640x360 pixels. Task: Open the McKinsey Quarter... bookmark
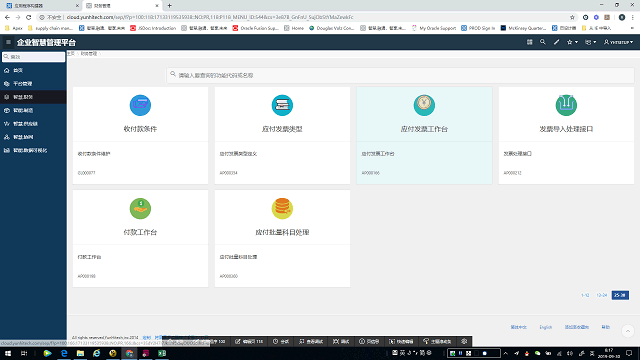pos(523,28)
